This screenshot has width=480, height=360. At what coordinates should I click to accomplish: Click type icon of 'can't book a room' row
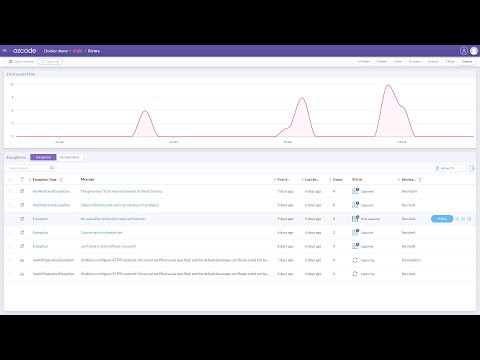pos(22,246)
